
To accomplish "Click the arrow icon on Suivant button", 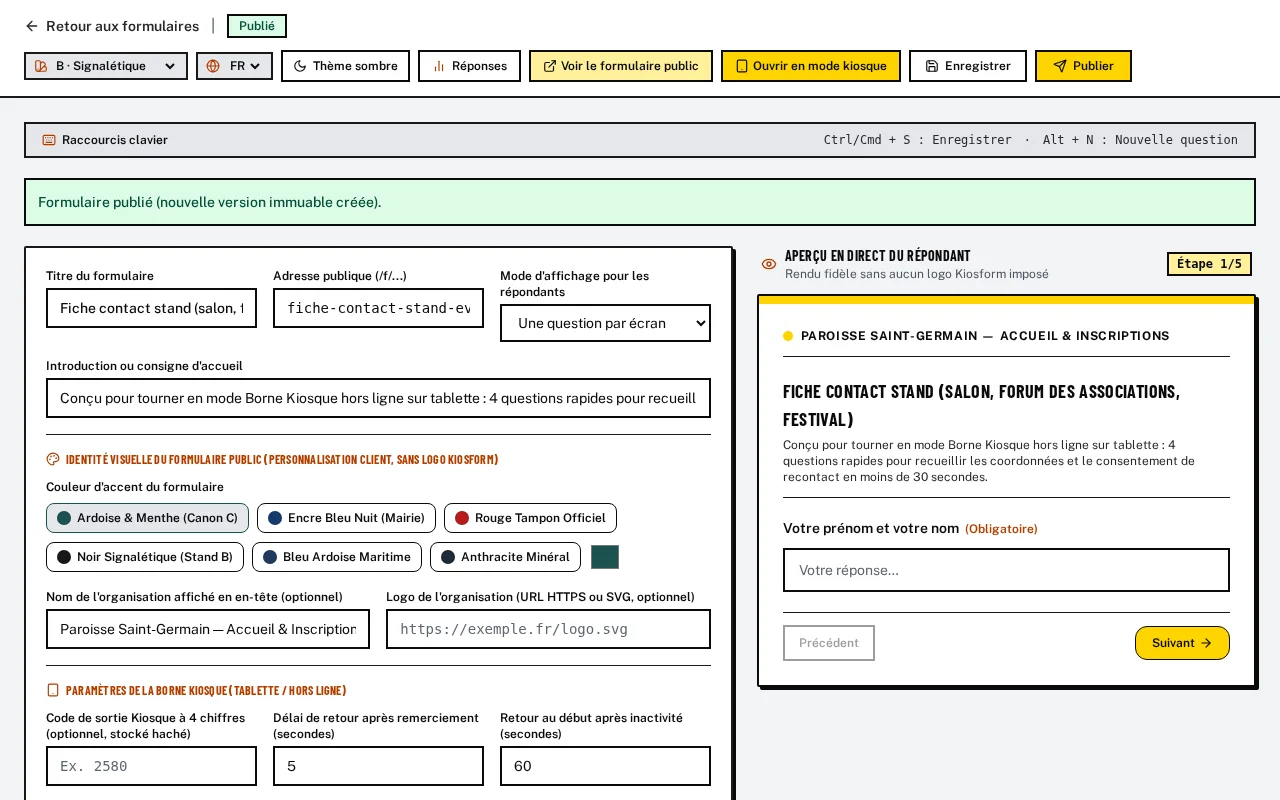I will (x=1206, y=643).
